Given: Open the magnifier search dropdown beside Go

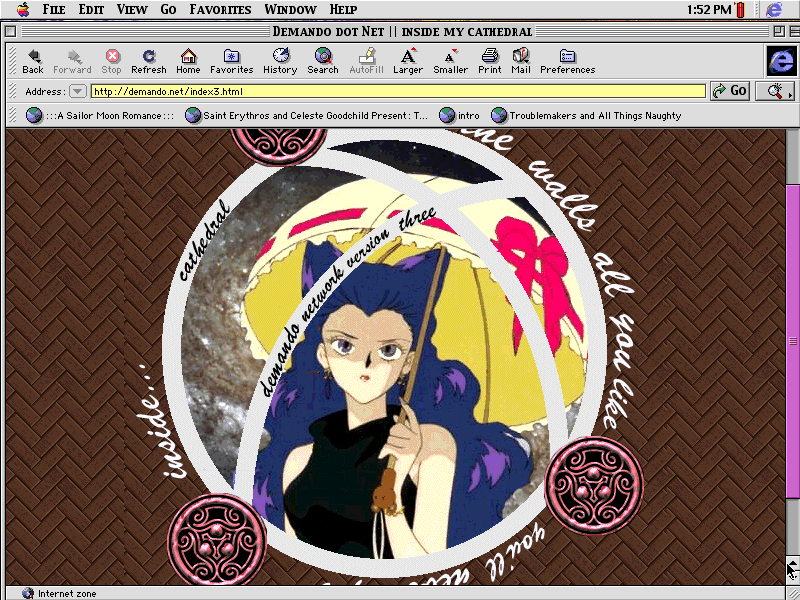Looking at the screenshot, I should pos(773,91).
